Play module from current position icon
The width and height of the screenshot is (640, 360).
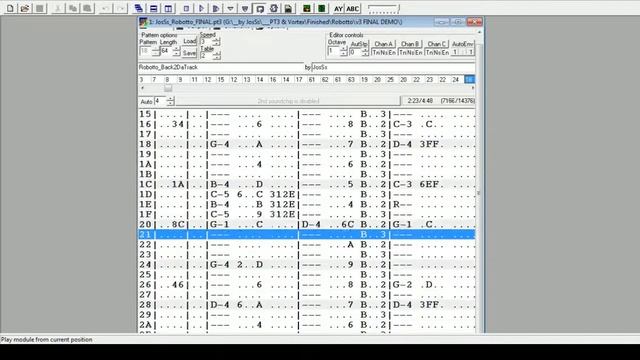click(201, 8)
